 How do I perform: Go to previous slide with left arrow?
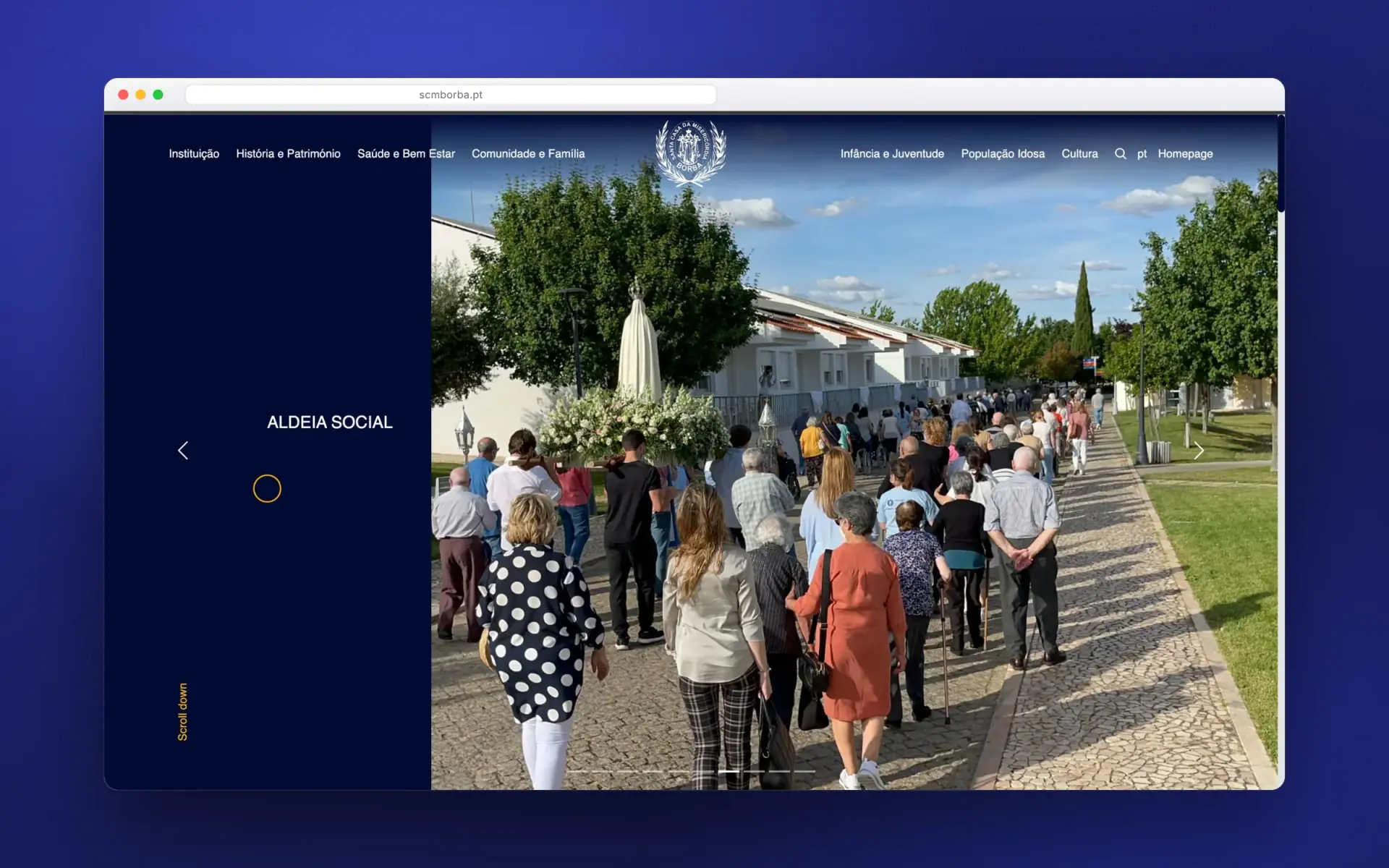click(x=183, y=451)
